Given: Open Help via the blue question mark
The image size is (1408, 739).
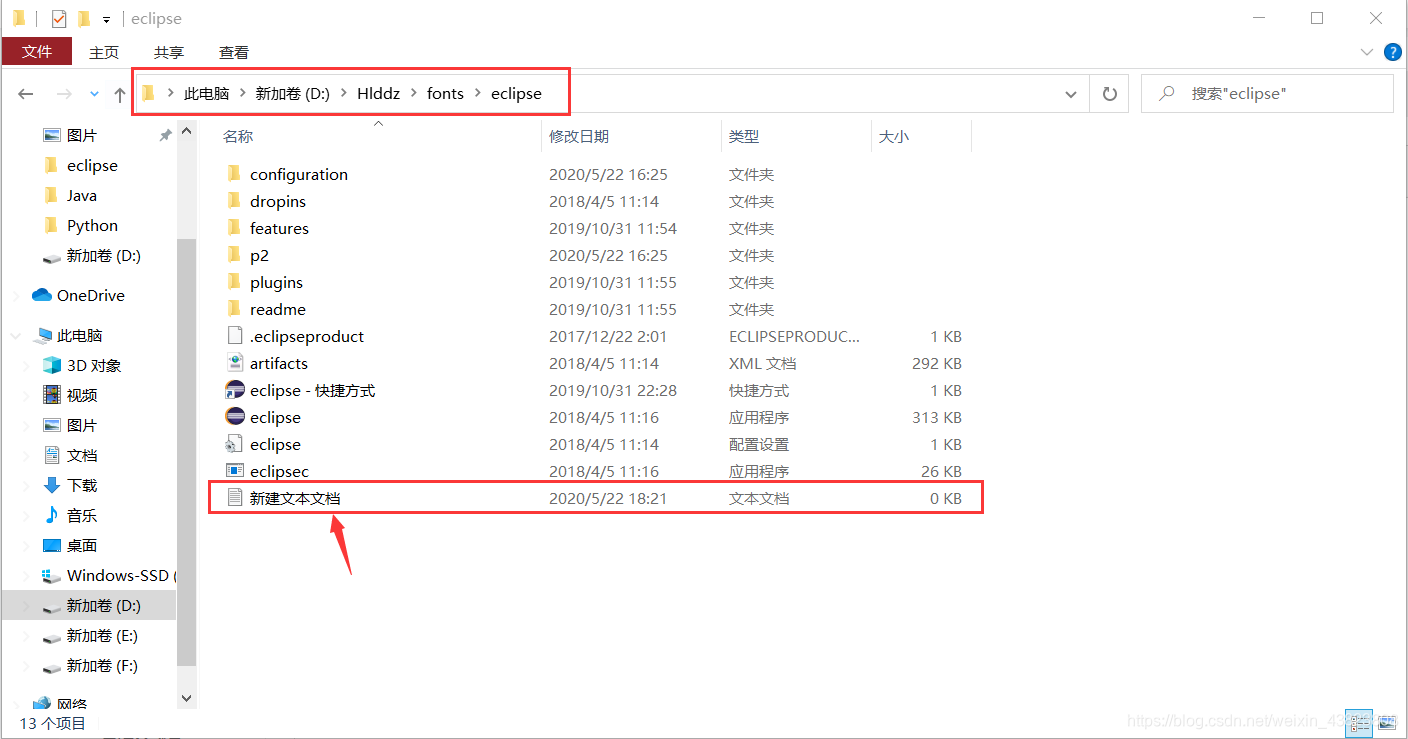Looking at the screenshot, I should [x=1392, y=52].
